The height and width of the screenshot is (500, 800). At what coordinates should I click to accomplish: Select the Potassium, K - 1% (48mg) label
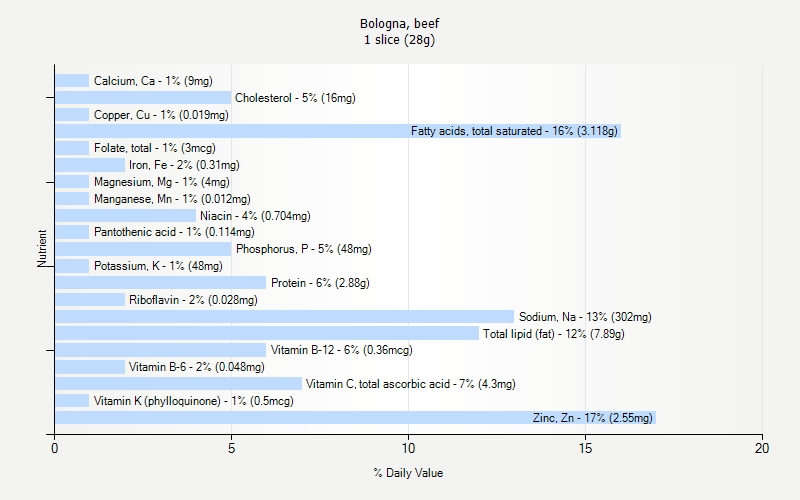pyautogui.click(x=158, y=266)
